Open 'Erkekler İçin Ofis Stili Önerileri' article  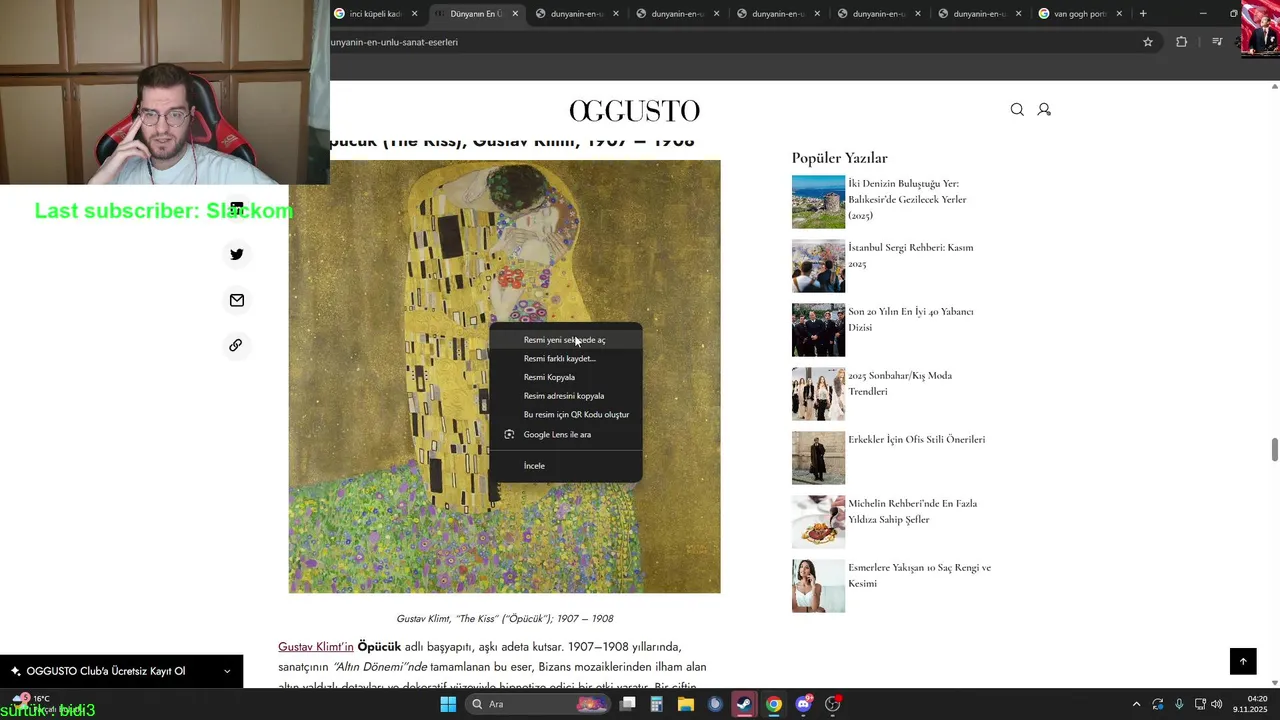tap(917, 439)
